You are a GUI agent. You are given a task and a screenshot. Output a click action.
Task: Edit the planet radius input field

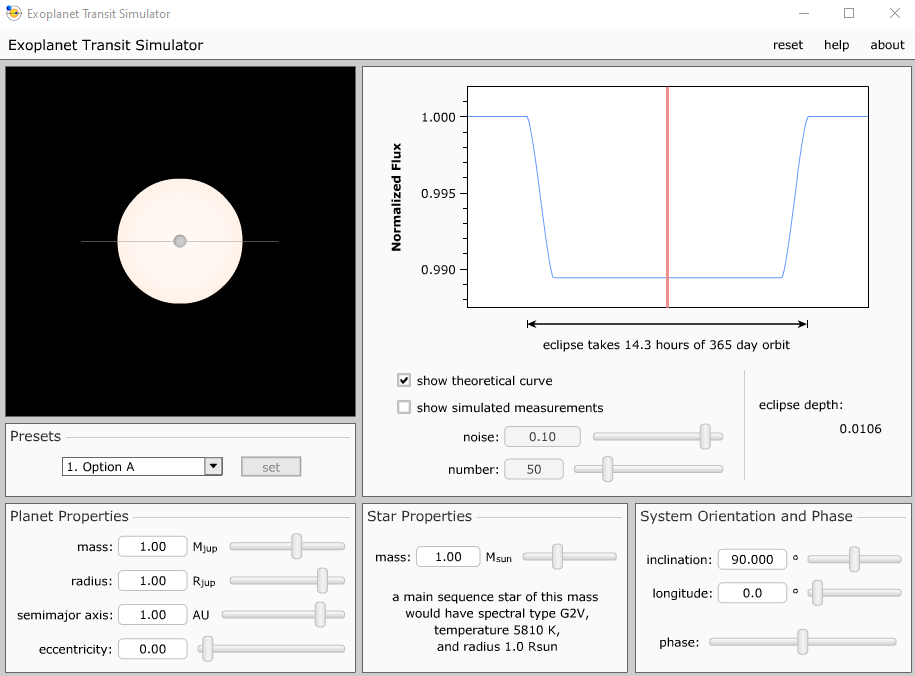pos(152,580)
